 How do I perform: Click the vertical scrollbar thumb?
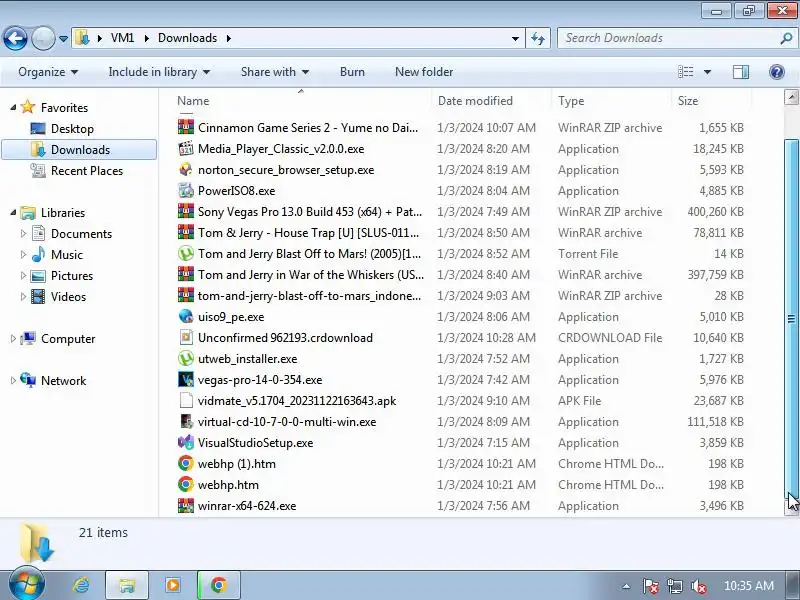coord(791,319)
